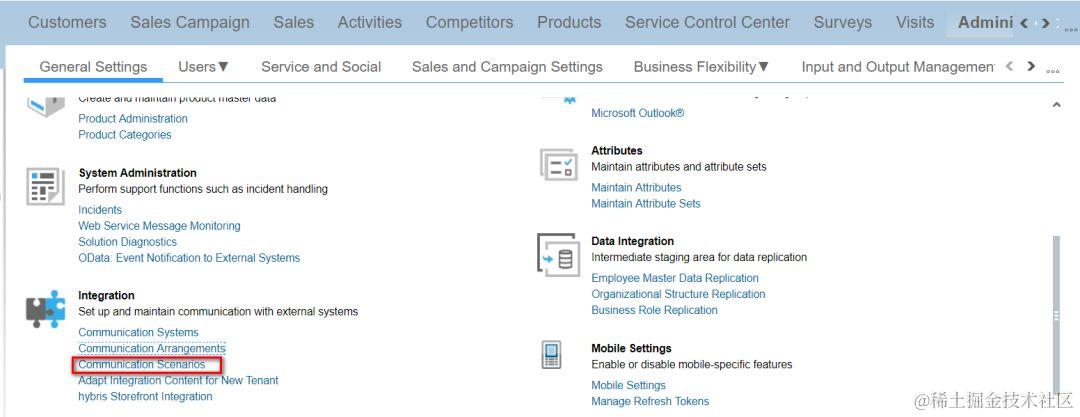Screen dimensions: 1080x417
Task: Click the Data Integration database icon
Action: (558, 256)
